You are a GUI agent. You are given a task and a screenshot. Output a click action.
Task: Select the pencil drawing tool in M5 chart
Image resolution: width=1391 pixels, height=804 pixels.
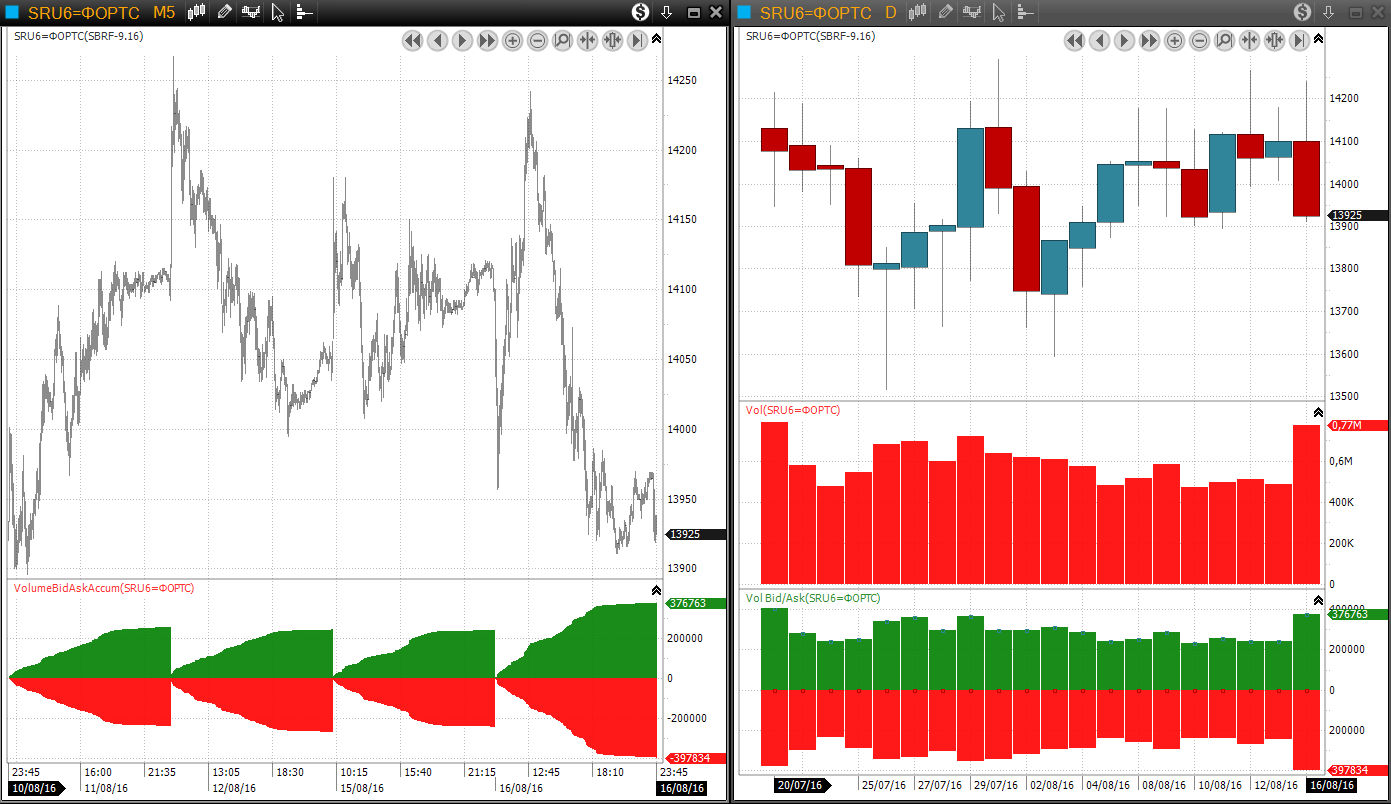pos(224,12)
